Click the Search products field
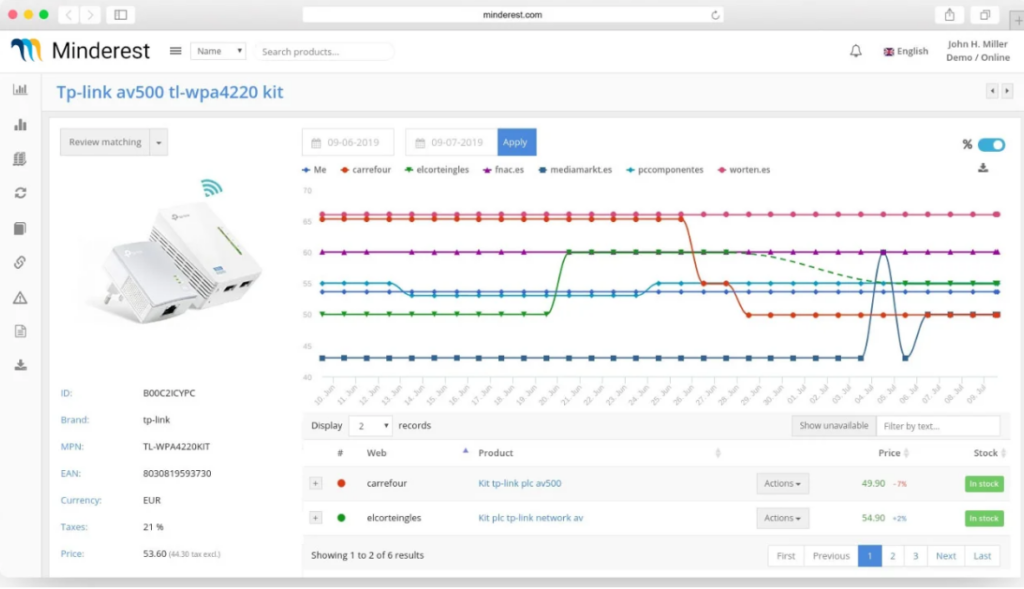Image resolution: width=1024 pixels, height=589 pixels. click(324, 52)
